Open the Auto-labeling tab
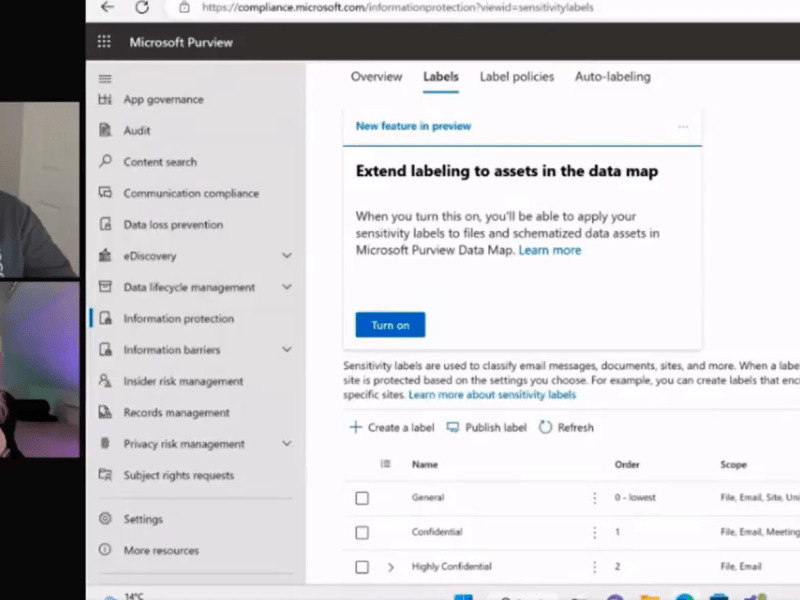The image size is (800, 600). pos(612,76)
